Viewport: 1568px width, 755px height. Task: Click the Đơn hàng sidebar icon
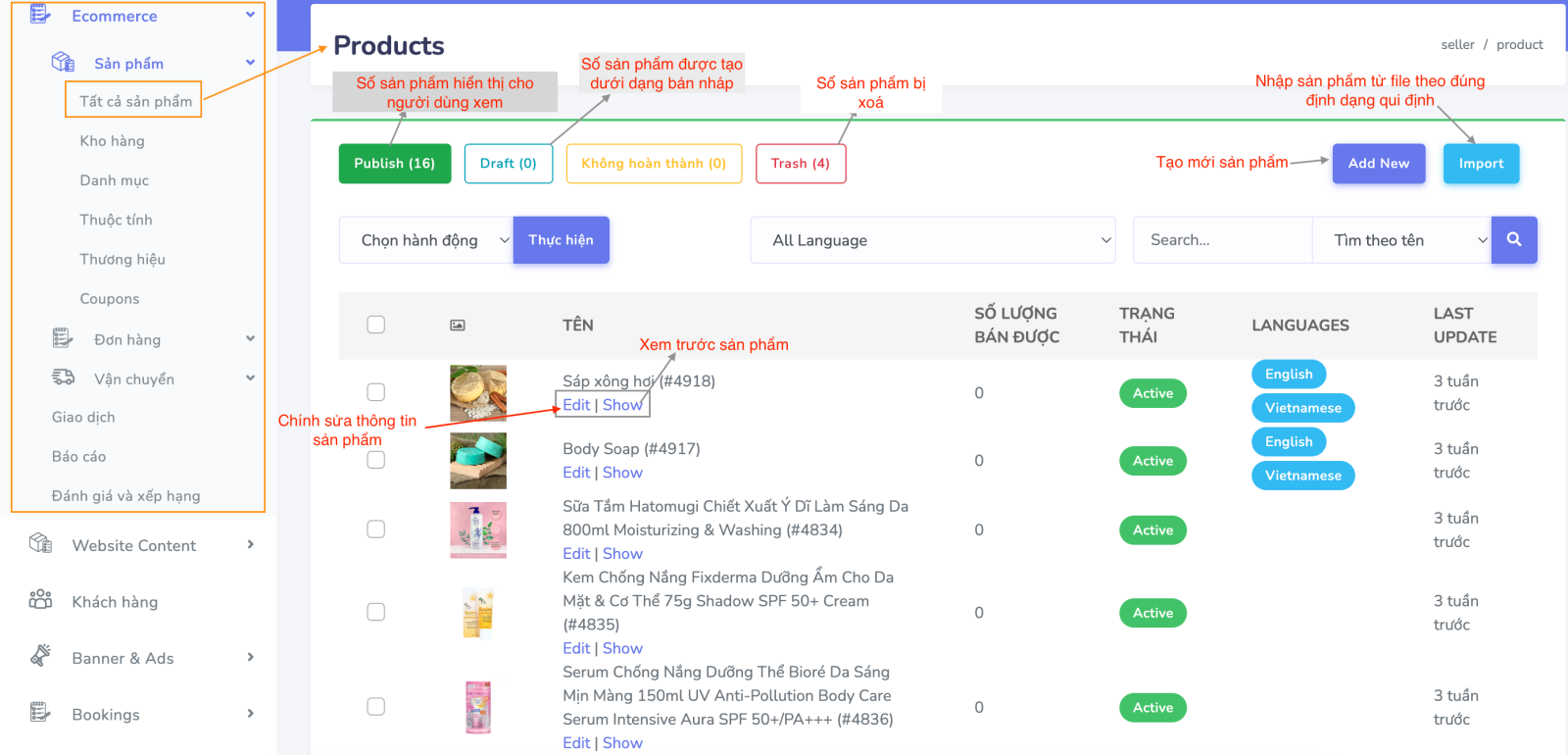click(x=63, y=339)
